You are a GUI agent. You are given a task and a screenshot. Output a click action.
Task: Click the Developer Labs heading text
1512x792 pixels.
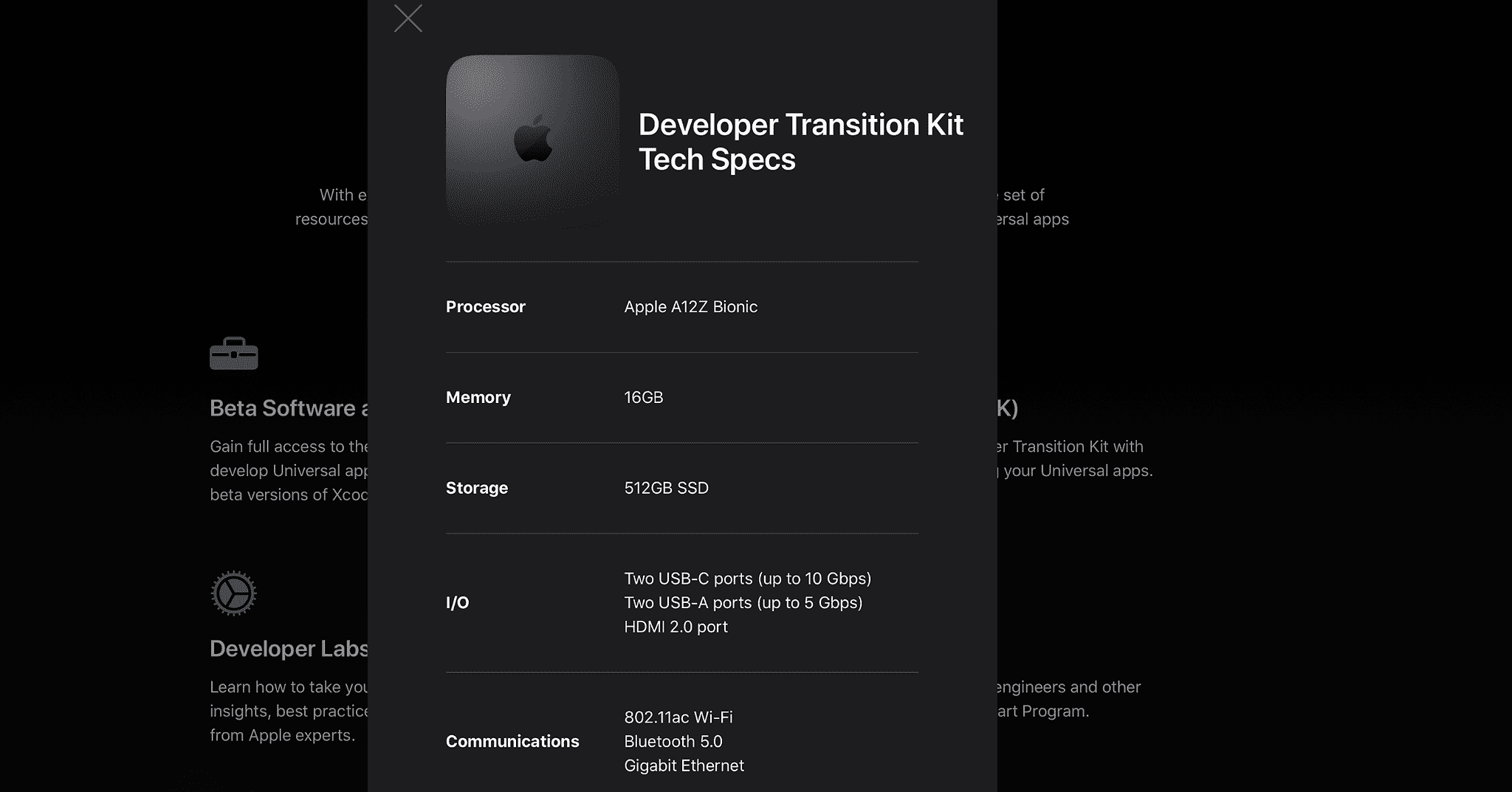[x=289, y=648]
